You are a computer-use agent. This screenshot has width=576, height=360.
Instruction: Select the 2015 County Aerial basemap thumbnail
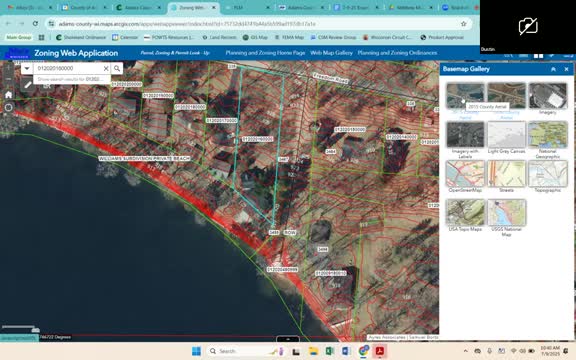465,96
